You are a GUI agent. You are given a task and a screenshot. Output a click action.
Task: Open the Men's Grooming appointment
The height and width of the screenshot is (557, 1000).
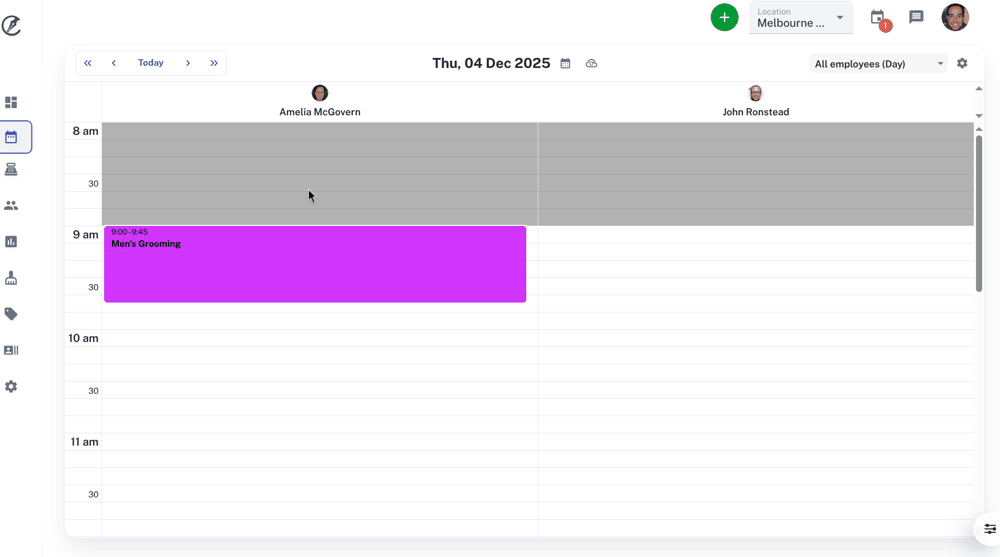(x=315, y=265)
